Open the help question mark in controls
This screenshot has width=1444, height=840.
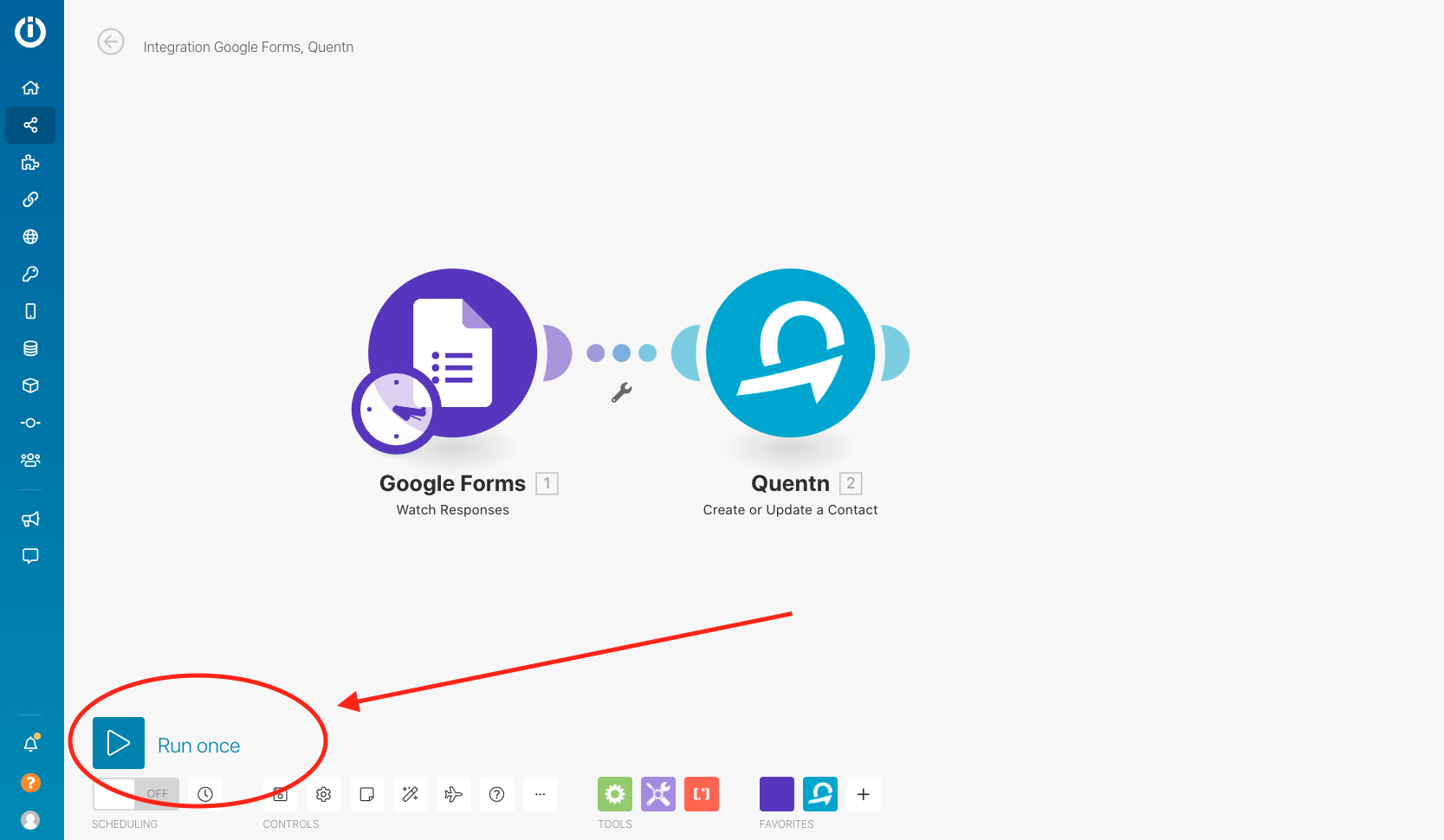click(497, 794)
